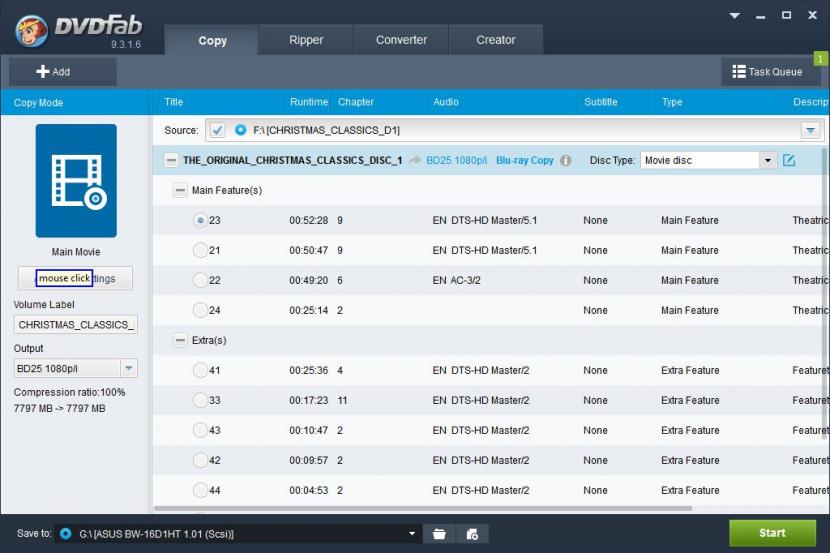Click the BD25 1080p/i link
Viewport: 830px width, 553px height.
456,160
